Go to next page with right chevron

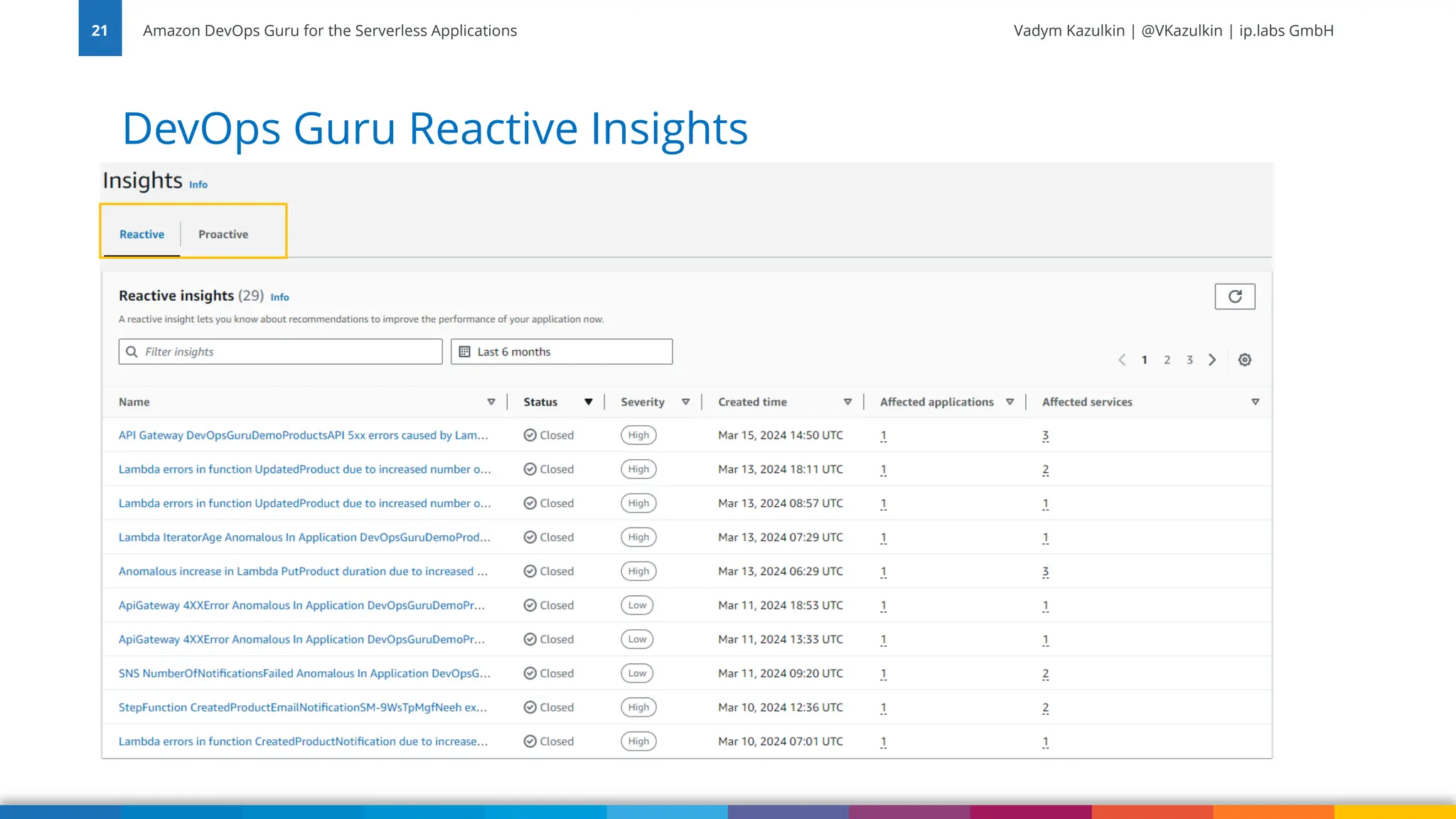(1212, 360)
